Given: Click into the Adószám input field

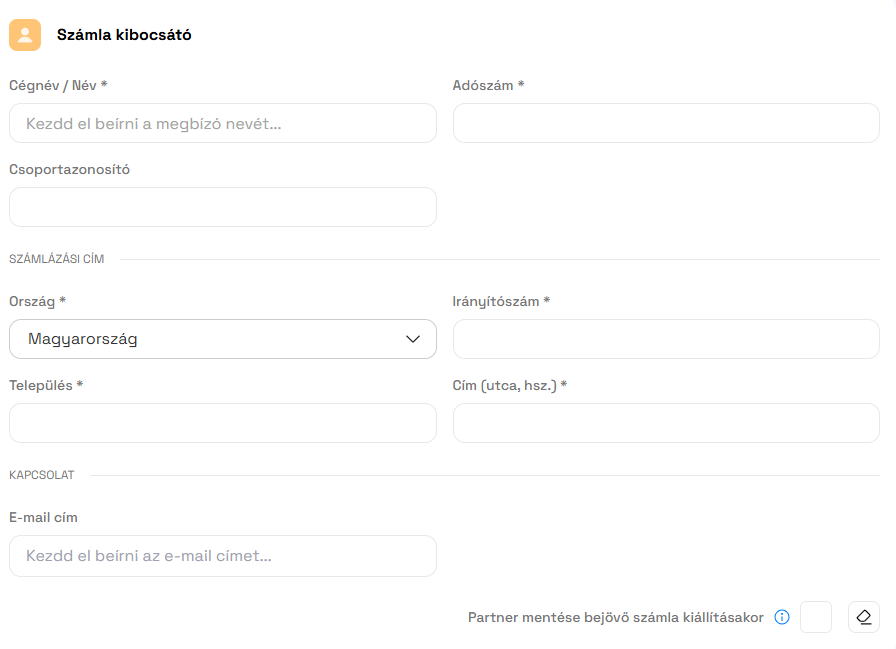Looking at the screenshot, I should click(666, 123).
